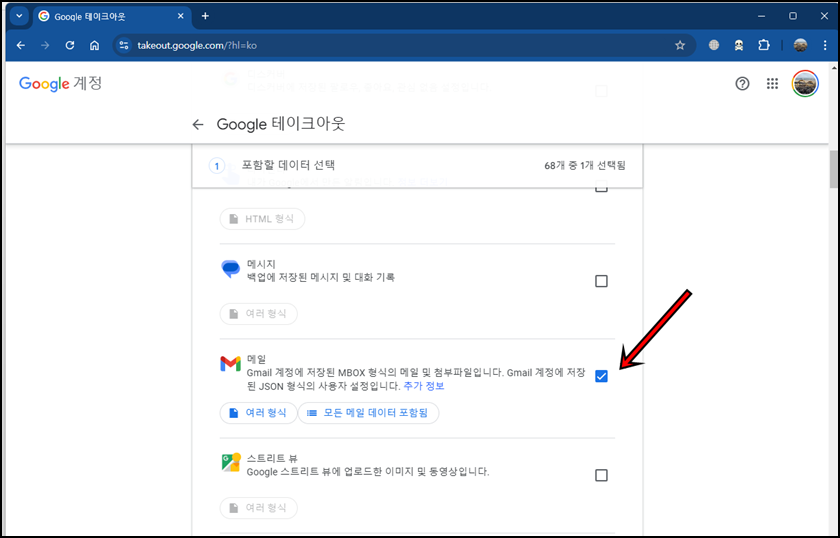Click the 메시지 chat bubble icon
Image resolution: width=840 pixels, height=538 pixels.
230,269
